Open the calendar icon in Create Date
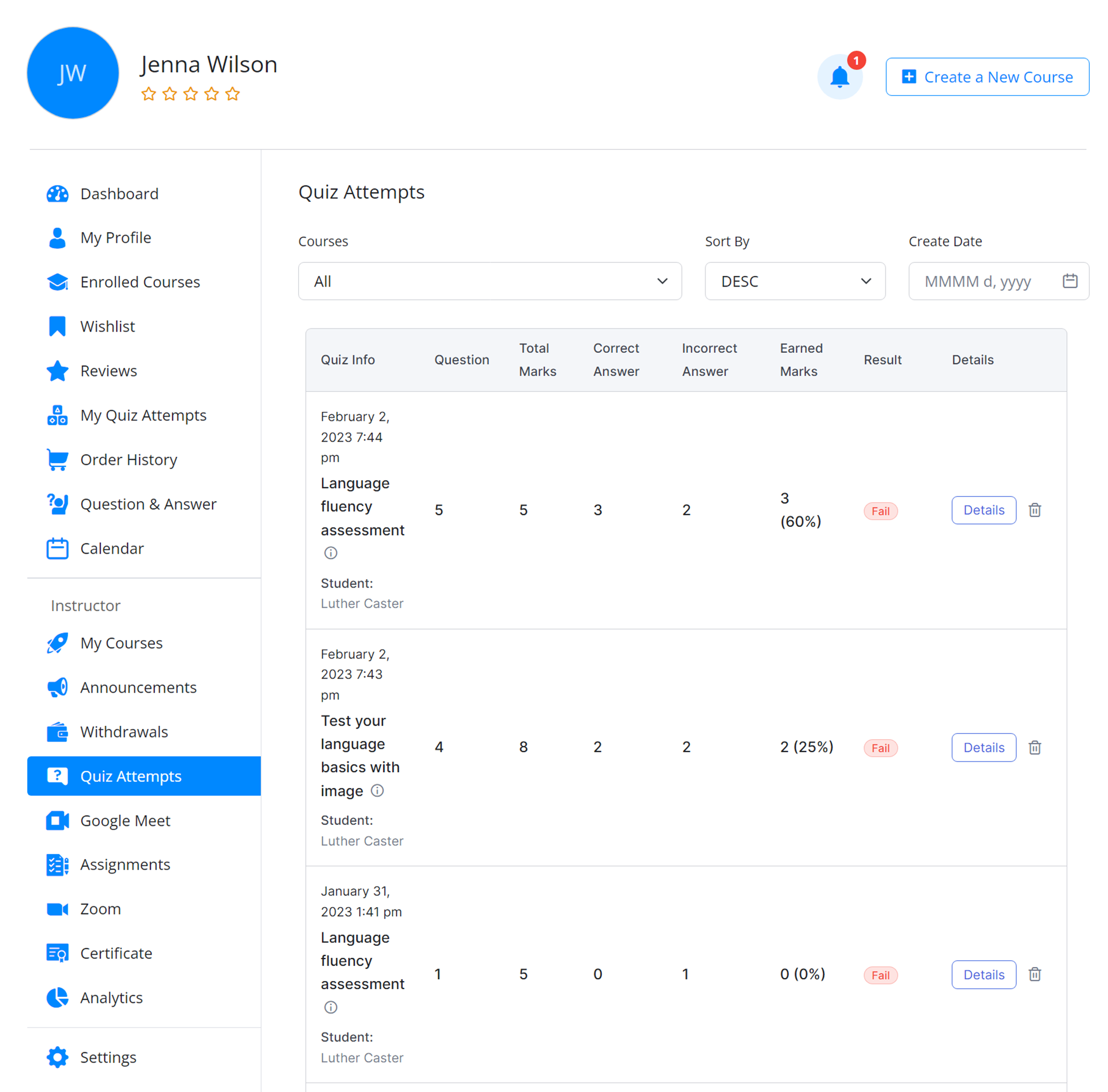 coord(1070,281)
